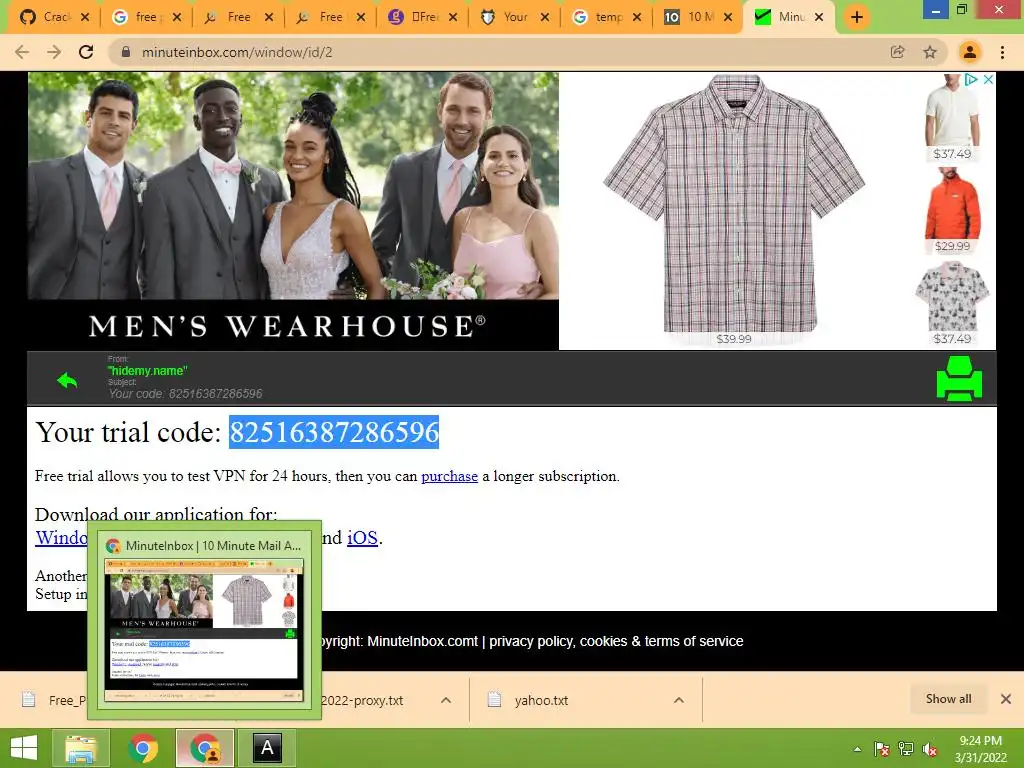Click the browser forward arrow
Viewport: 1024px width, 768px height.
54,52
